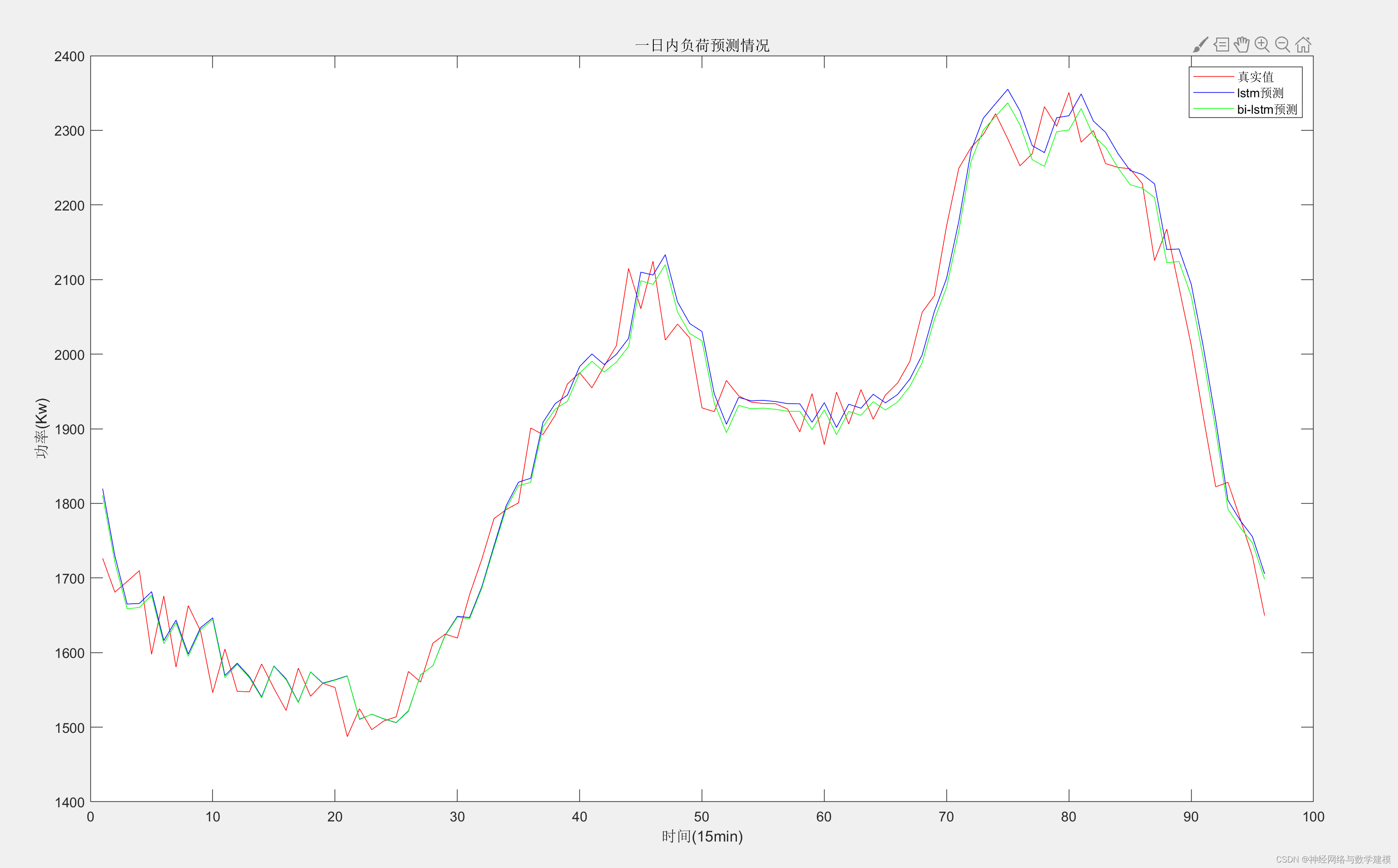Viewport: 1398px width, 868px height.
Task: Activate the data brushing tool icon
Action: click(x=1201, y=45)
